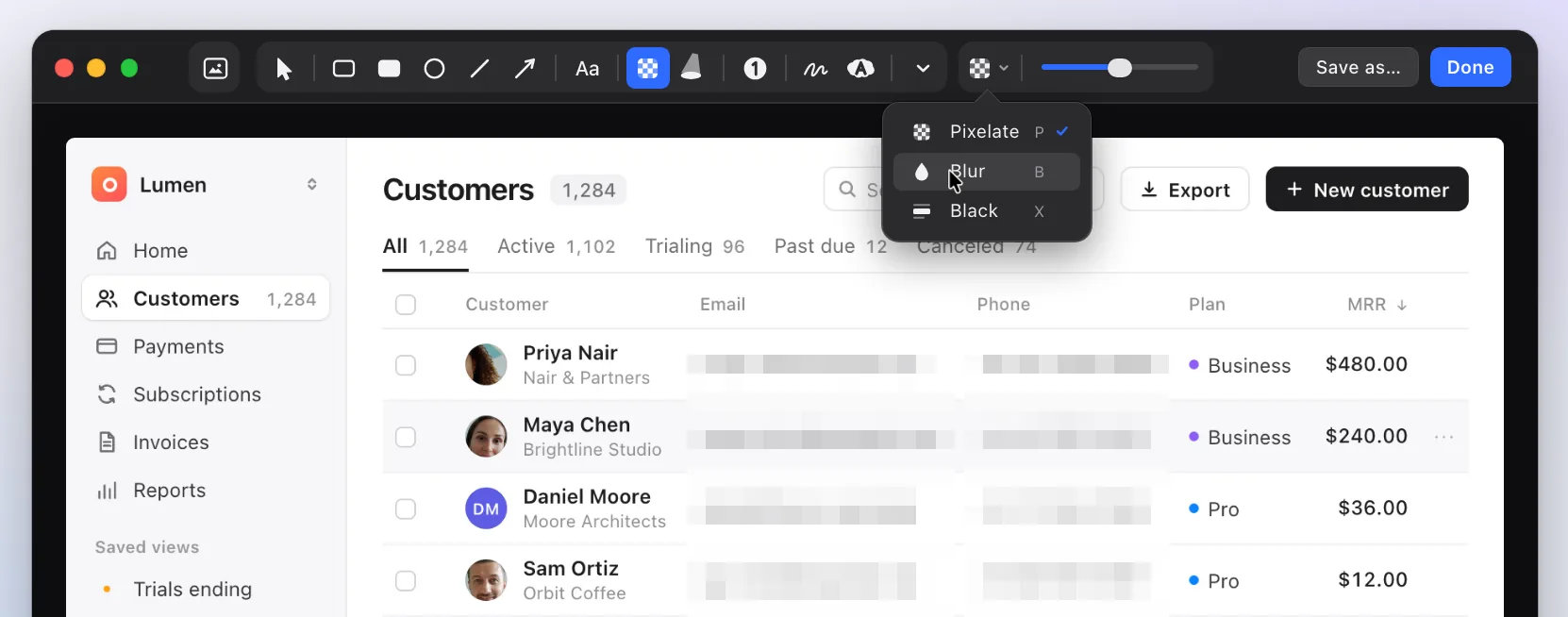The height and width of the screenshot is (617, 1568).
Task: Click the blue Done button
Action: [x=1470, y=67]
